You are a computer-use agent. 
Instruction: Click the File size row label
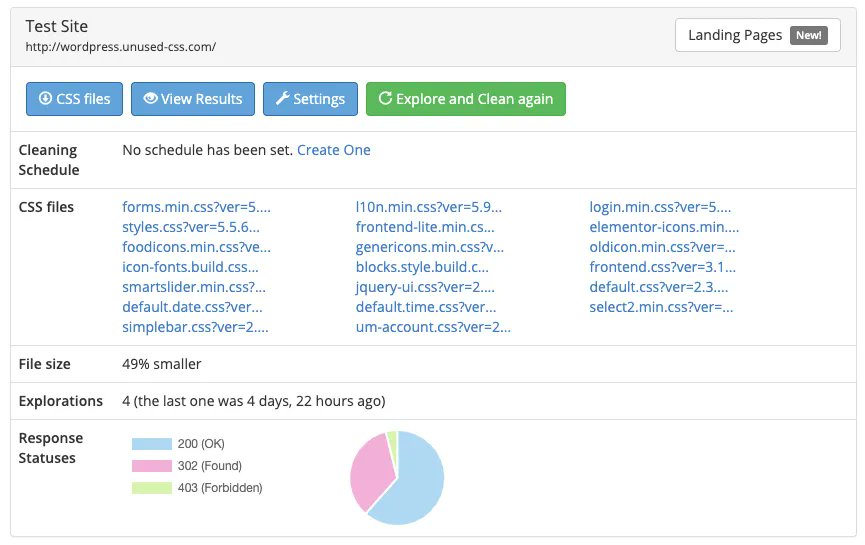pyautogui.click(x=45, y=364)
